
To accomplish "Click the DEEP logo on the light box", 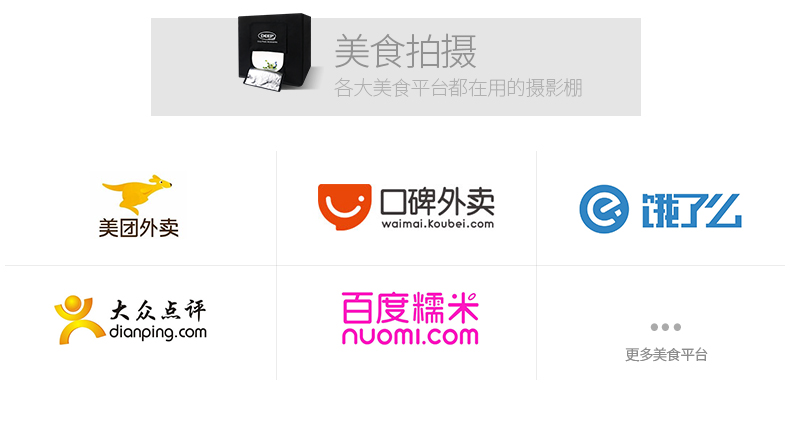I will [267, 36].
